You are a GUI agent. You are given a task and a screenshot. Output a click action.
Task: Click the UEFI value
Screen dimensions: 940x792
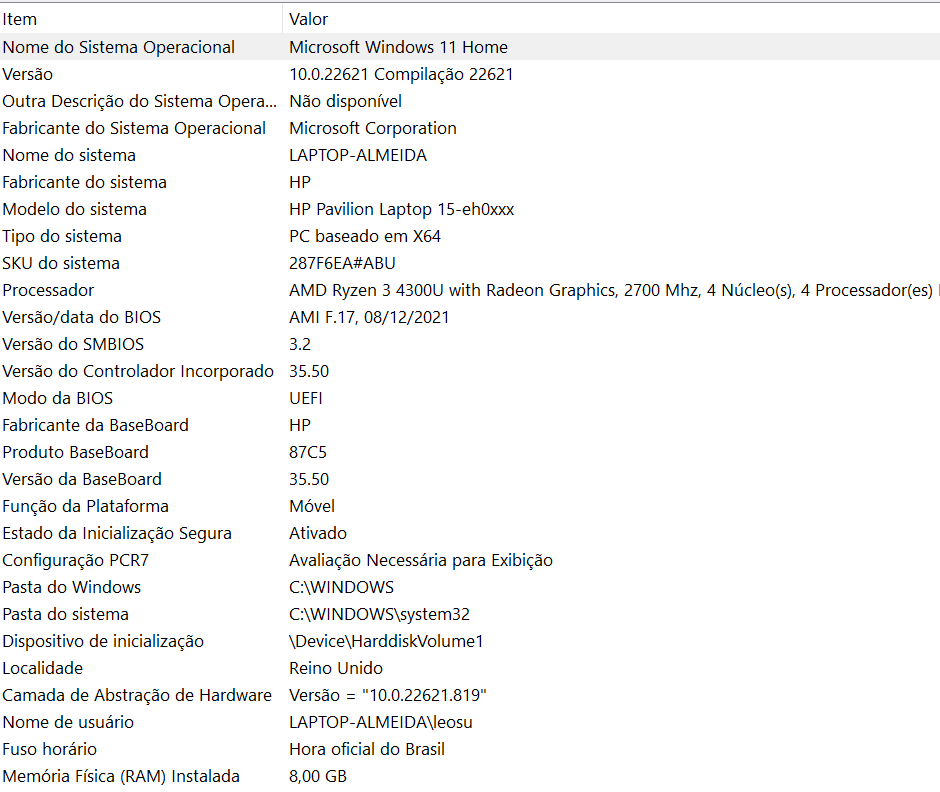point(306,397)
